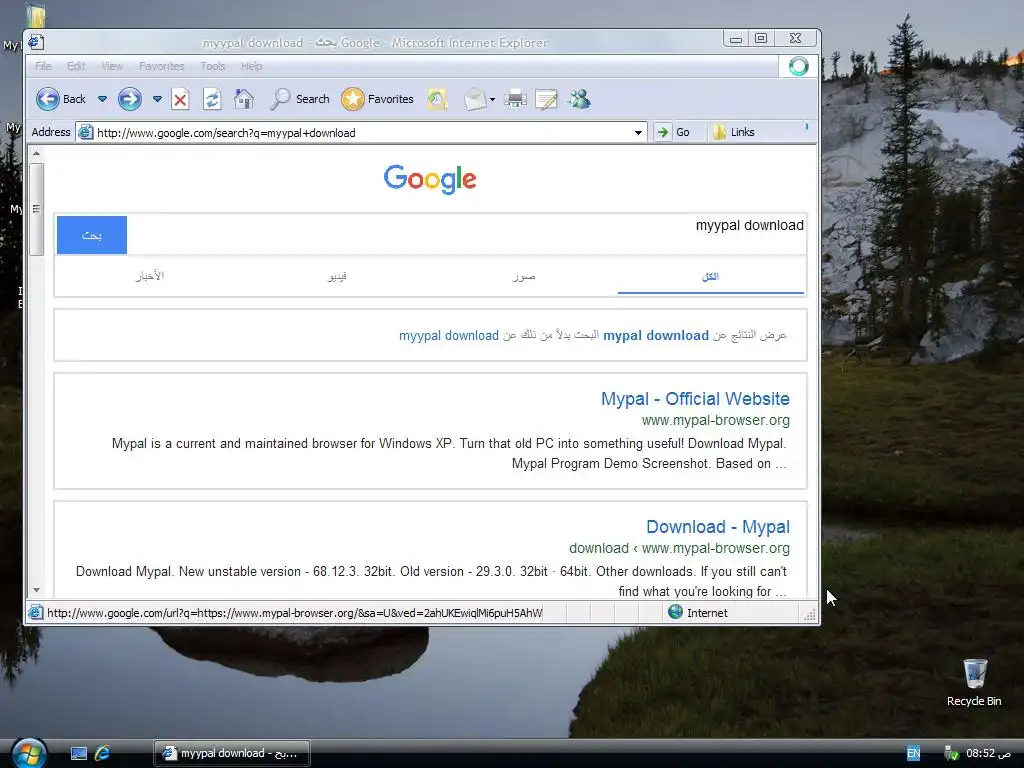
Task: Switch to the Videos tab (فيديو)
Action: (337, 276)
